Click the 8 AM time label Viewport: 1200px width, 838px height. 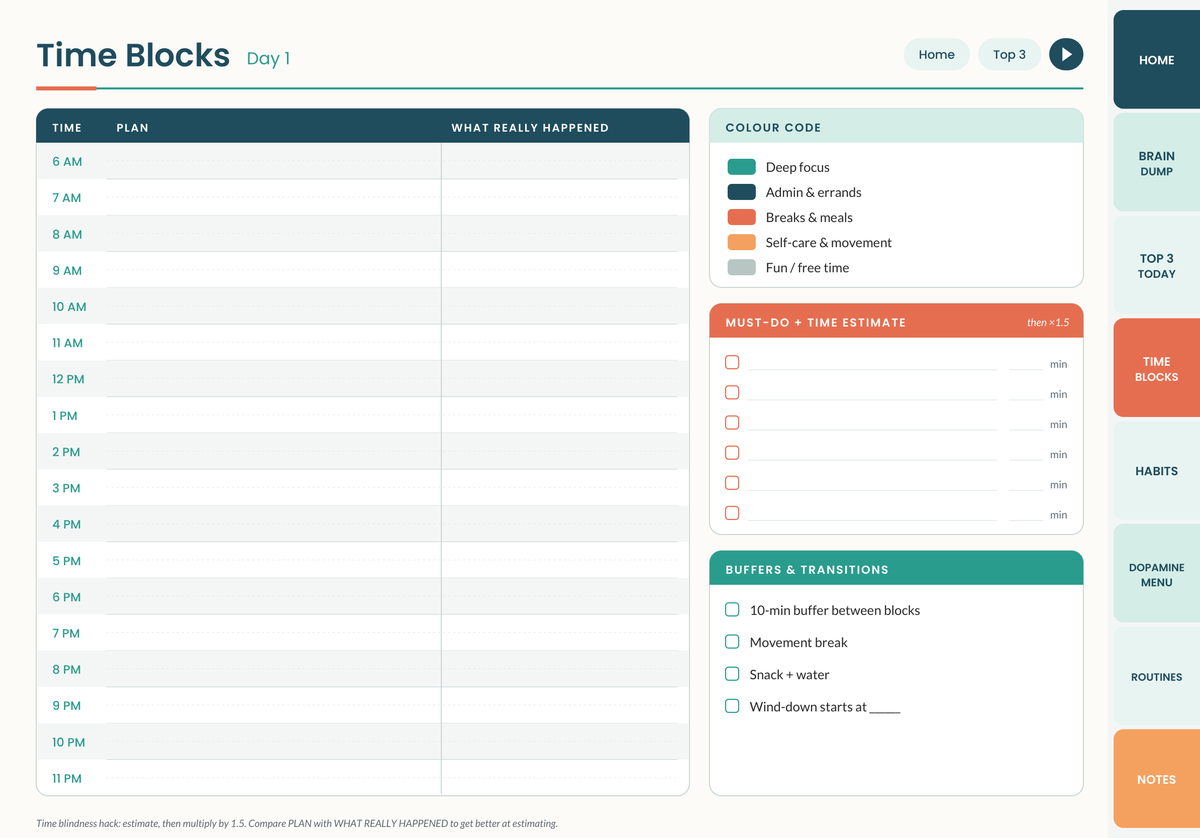(x=67, y=234)
